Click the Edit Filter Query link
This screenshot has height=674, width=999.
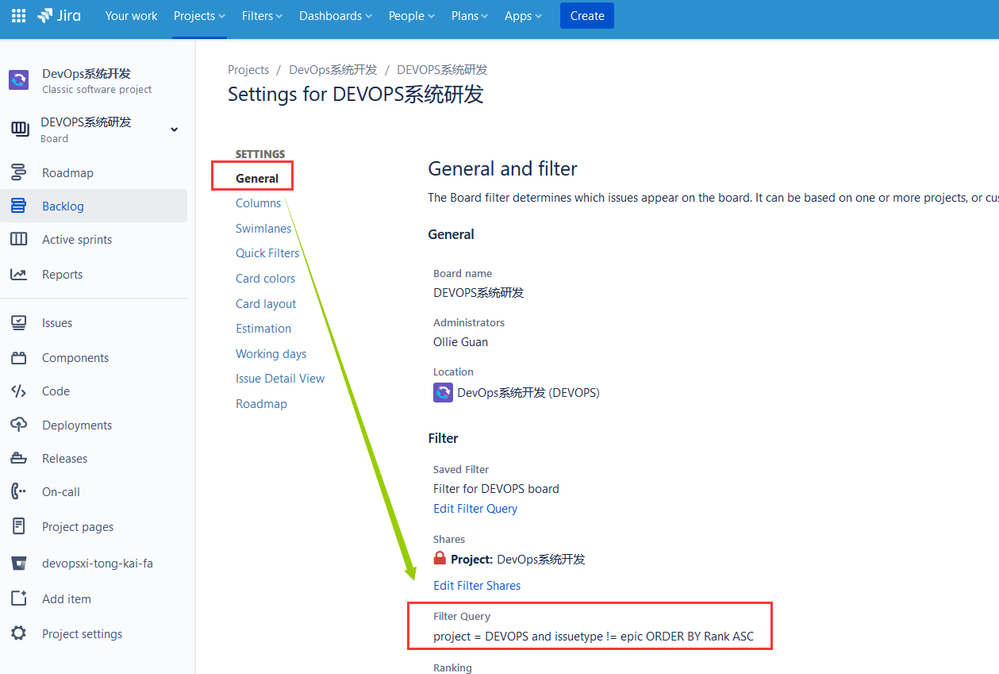click(x=475, y=509)
